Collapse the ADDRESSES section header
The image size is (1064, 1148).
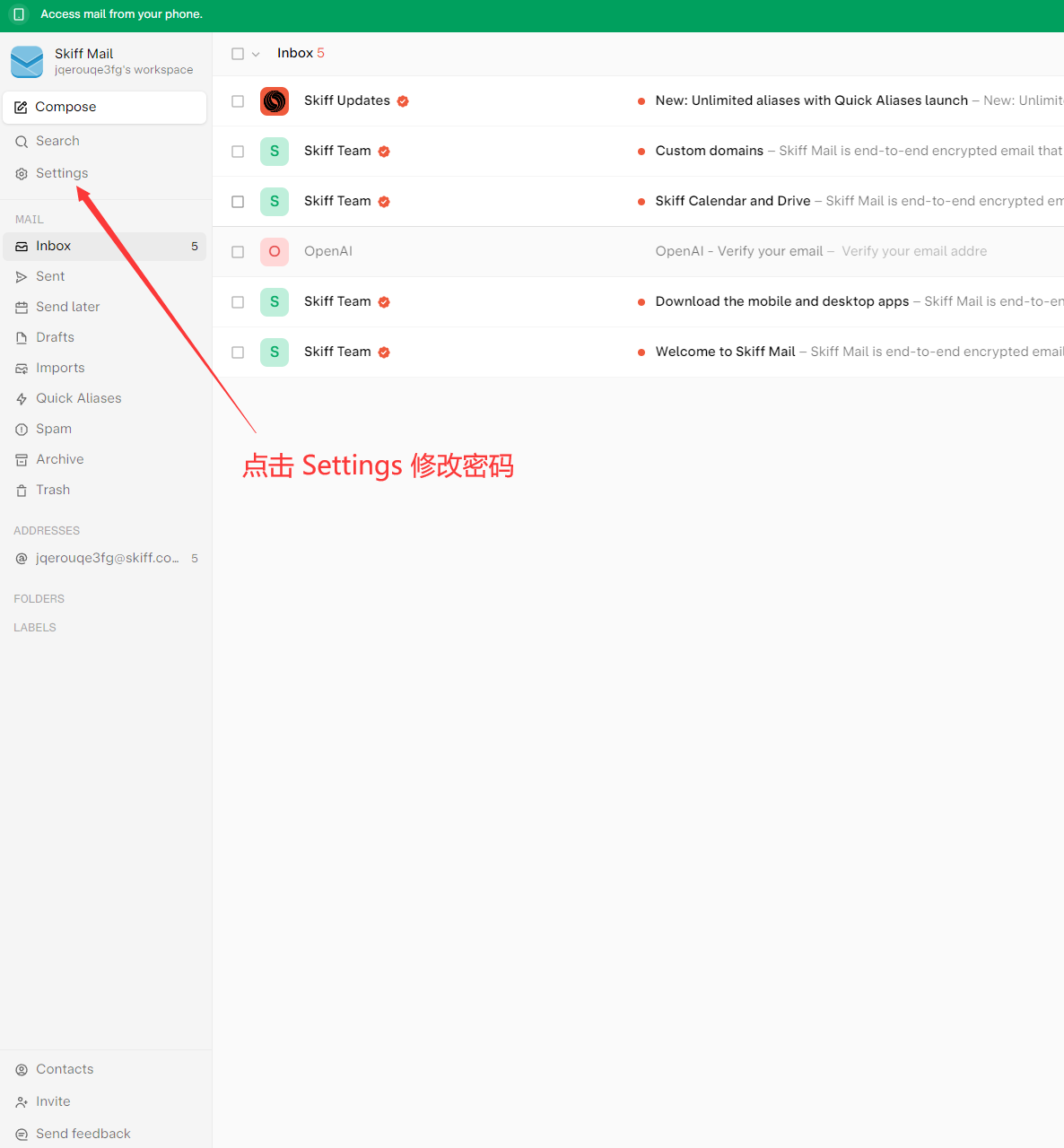tap(47, 531)
